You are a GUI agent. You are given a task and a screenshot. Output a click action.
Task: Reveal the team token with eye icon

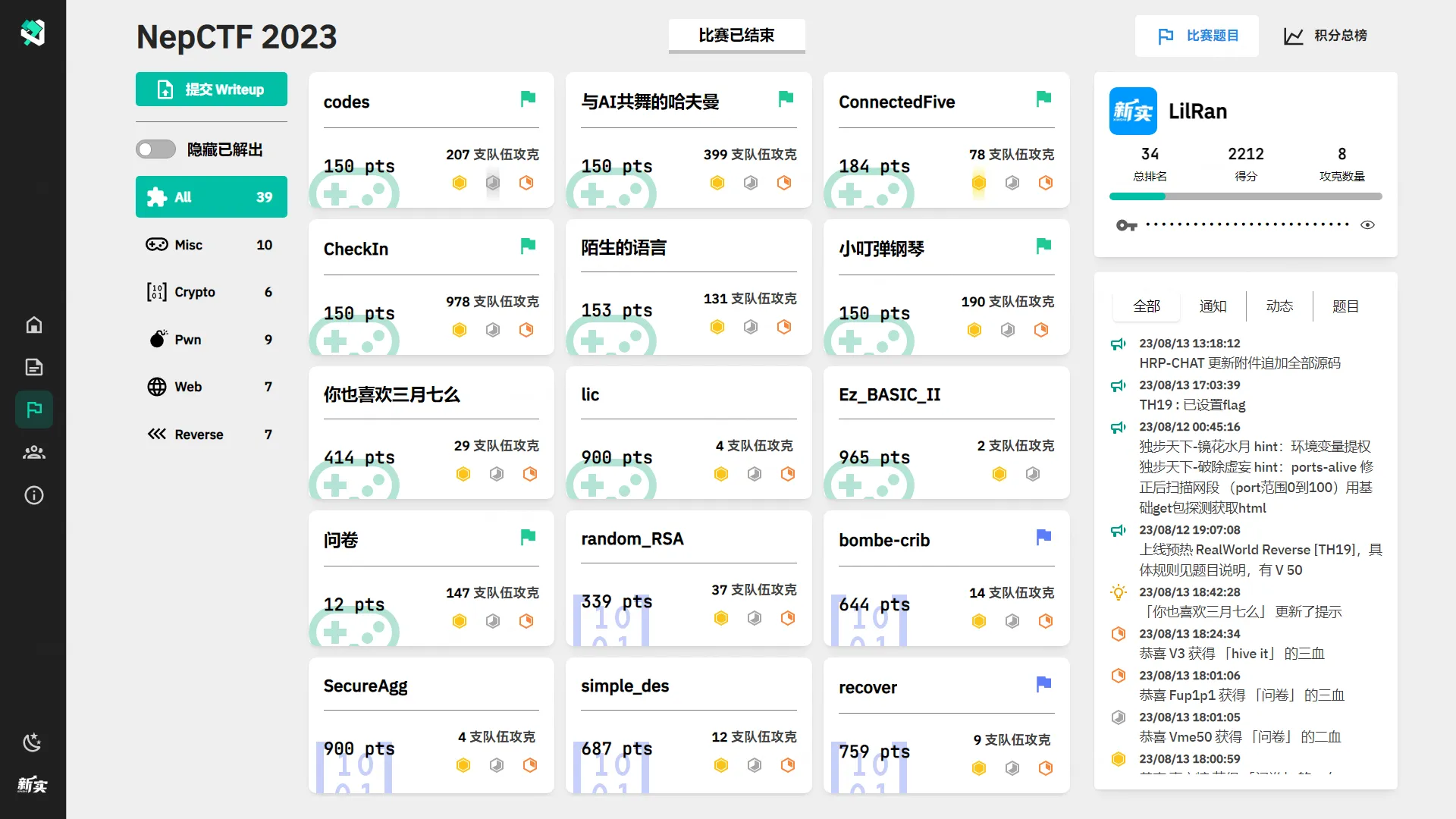[1367, 225]
